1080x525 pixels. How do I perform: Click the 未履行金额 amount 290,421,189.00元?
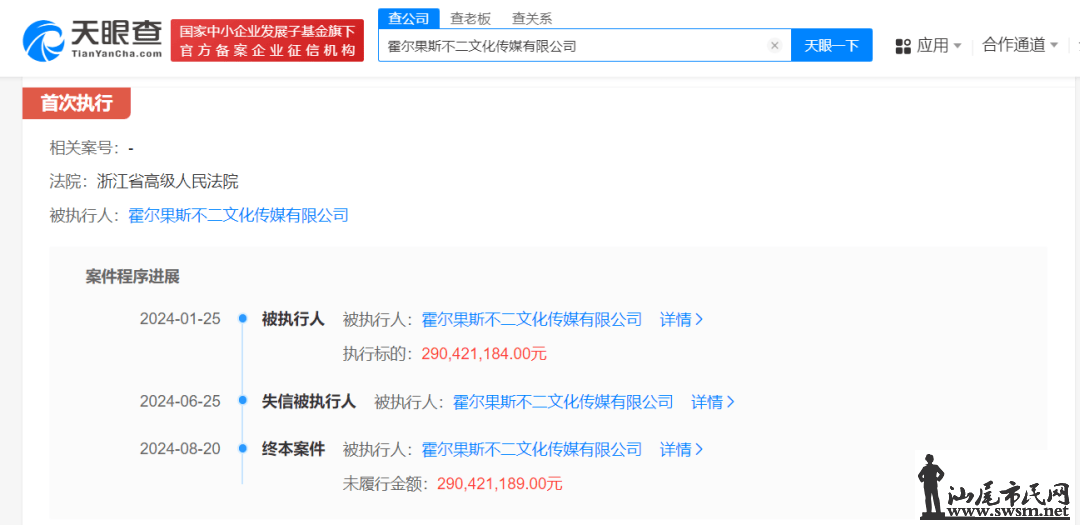(x=499, y=484)
